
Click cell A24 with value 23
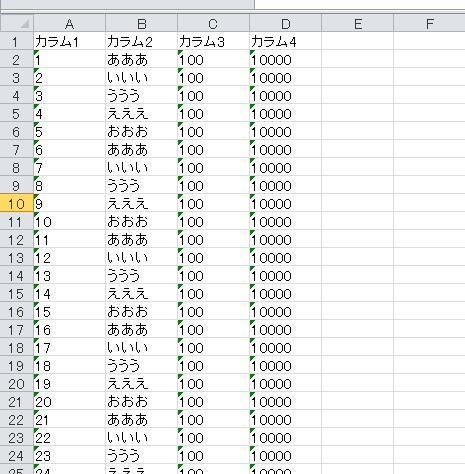coord(70,455)
